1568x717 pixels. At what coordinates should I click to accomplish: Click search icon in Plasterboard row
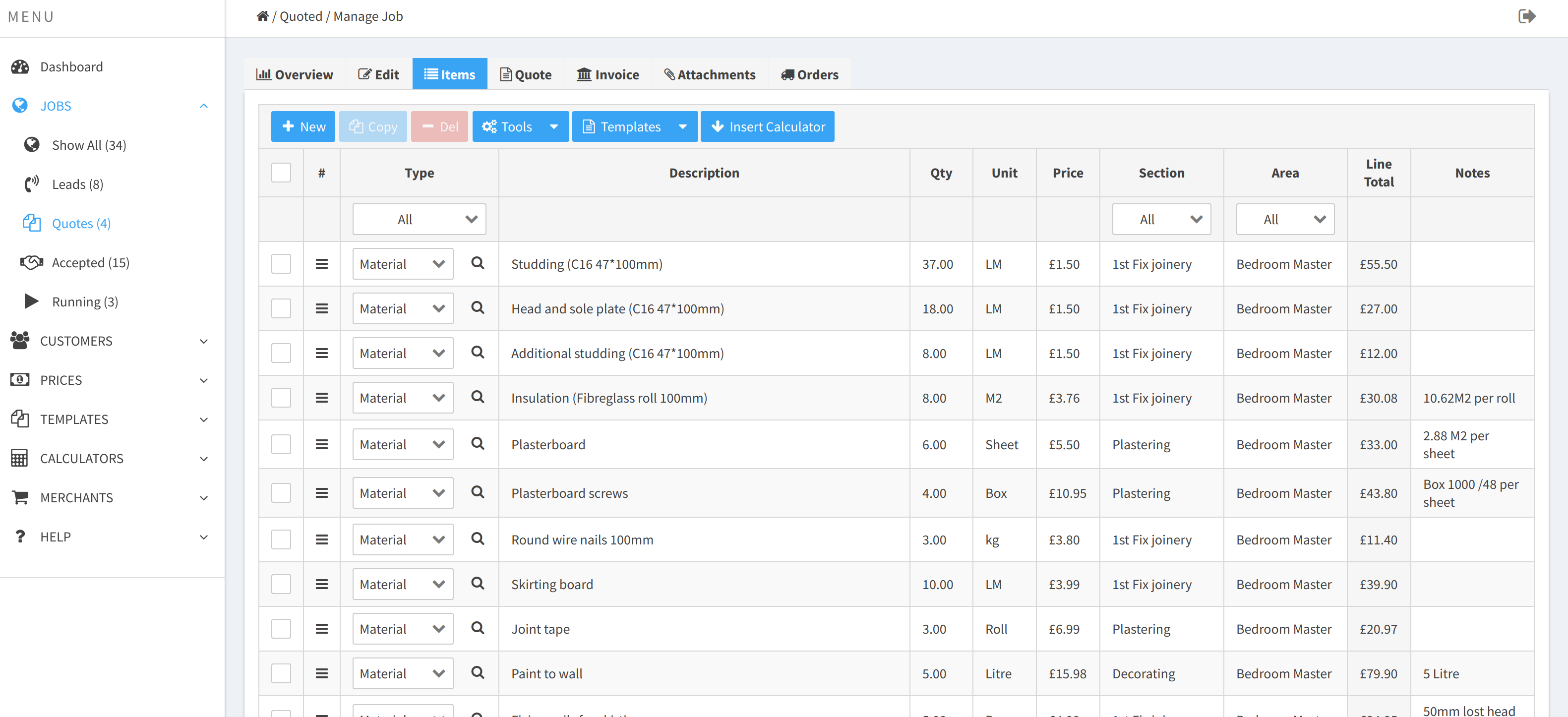pos(478,444)
